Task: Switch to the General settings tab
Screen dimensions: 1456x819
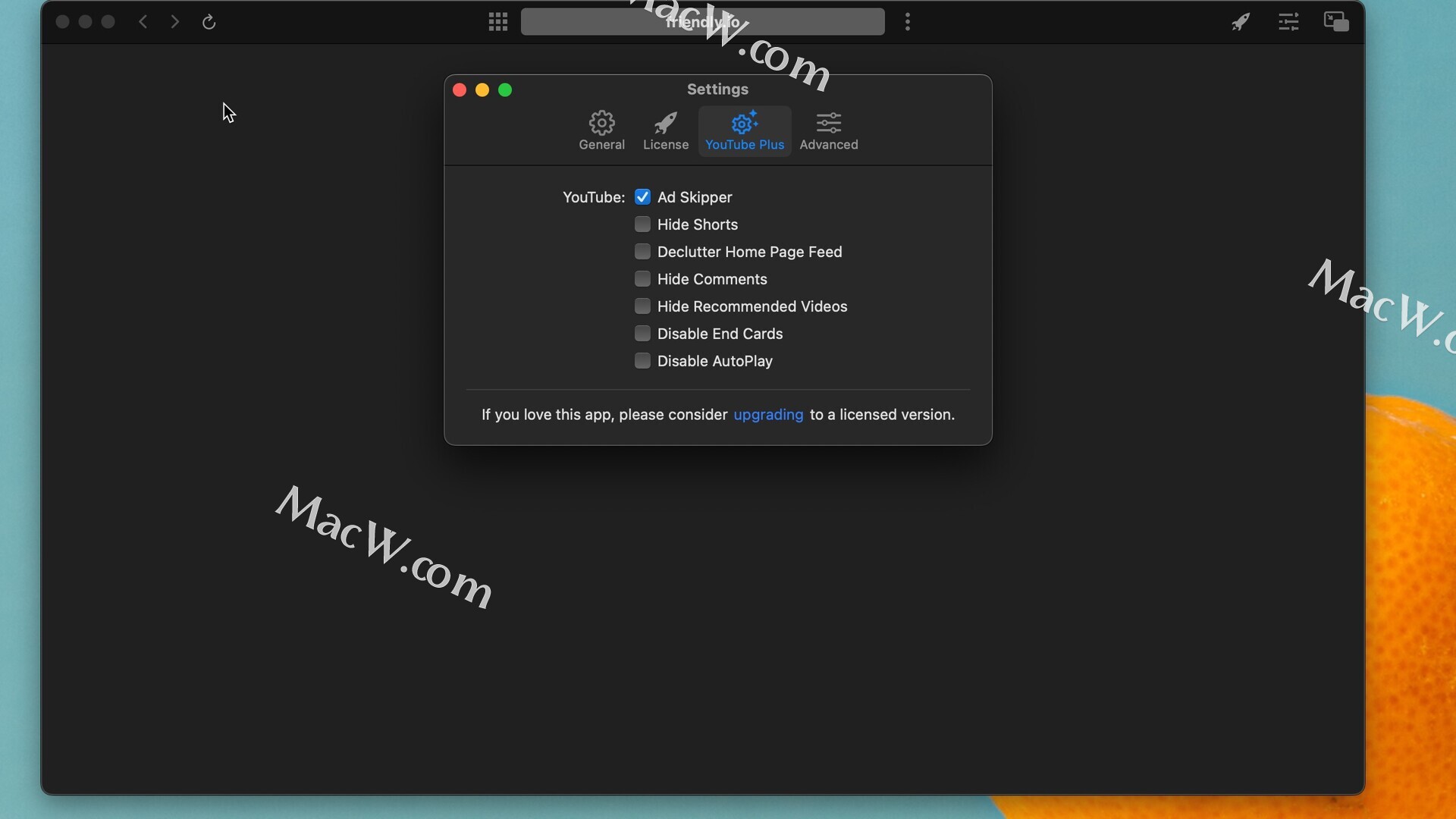Action: click(602, 131)
